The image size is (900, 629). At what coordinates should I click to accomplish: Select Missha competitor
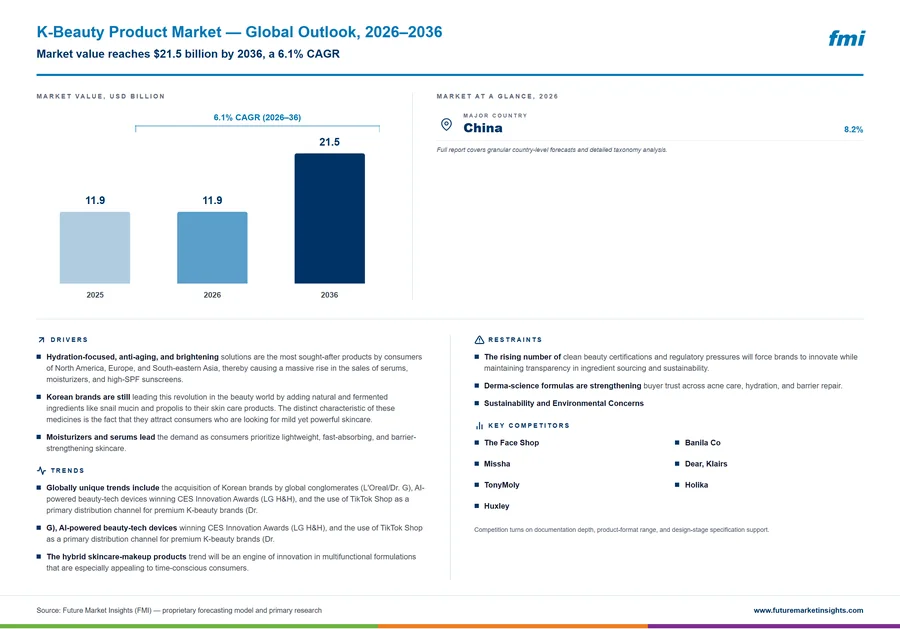click(x=497, y=464)
